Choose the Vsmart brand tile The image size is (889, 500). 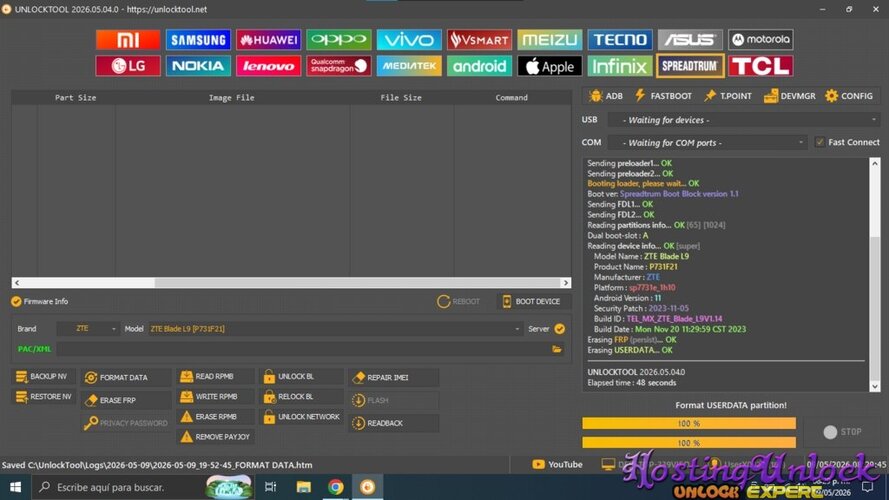[479, 40]
